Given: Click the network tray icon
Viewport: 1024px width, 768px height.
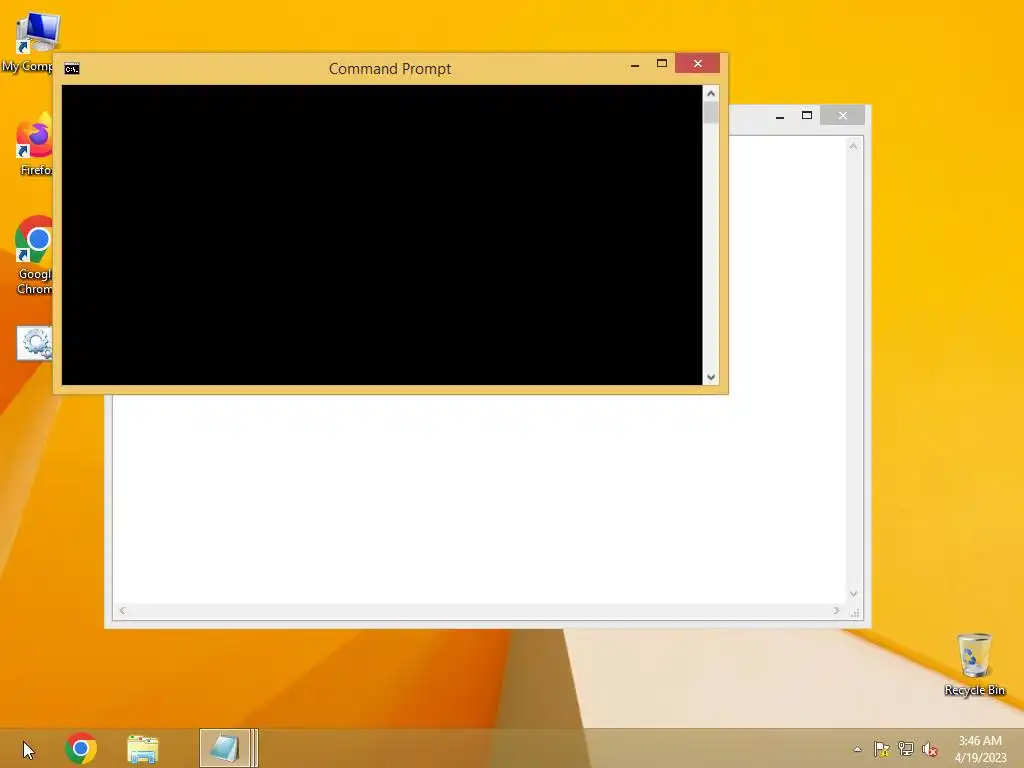Looking at the screenshot, I should tap(906, 748).
